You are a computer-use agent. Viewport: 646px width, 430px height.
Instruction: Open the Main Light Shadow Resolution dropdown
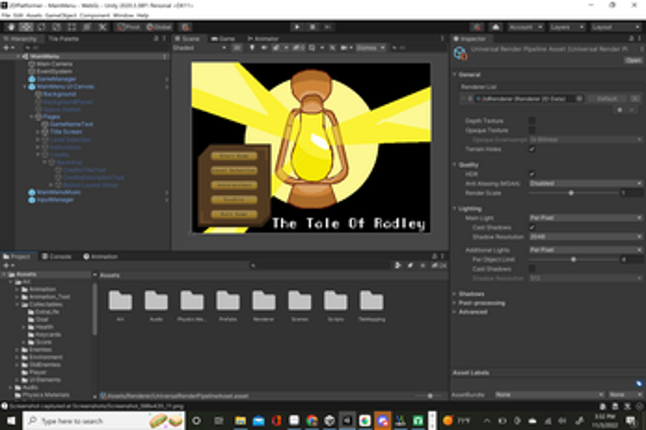585,237
